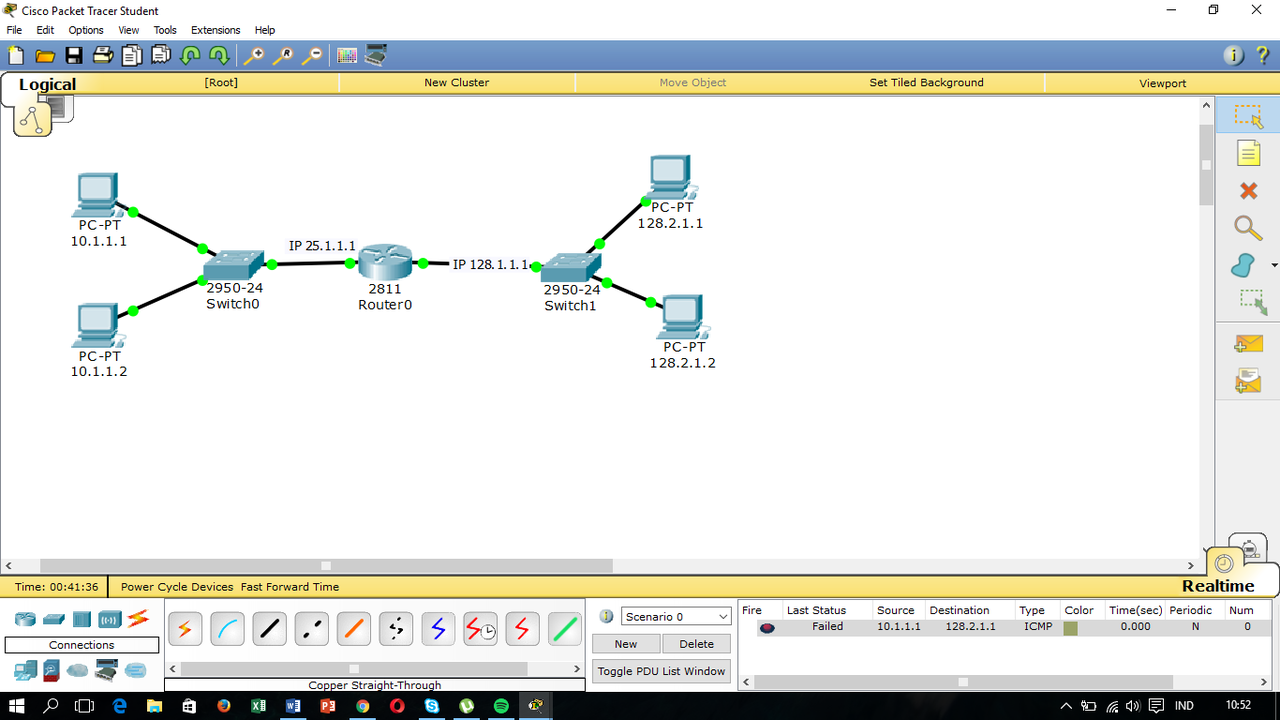Image resolution: width=1280 pixels, height=720 pixels.
Task: Open the drawing palette
Action: [347, 56]
